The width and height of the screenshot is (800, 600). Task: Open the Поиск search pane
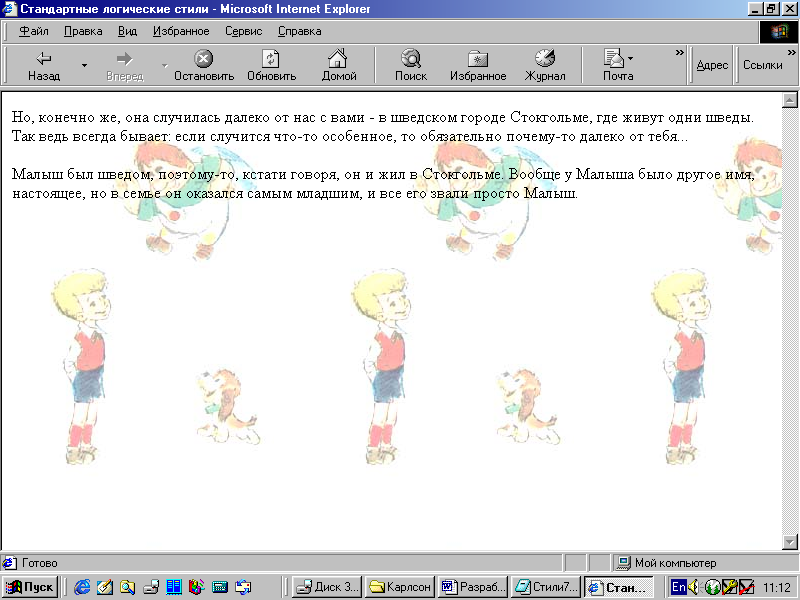point(411,65)
